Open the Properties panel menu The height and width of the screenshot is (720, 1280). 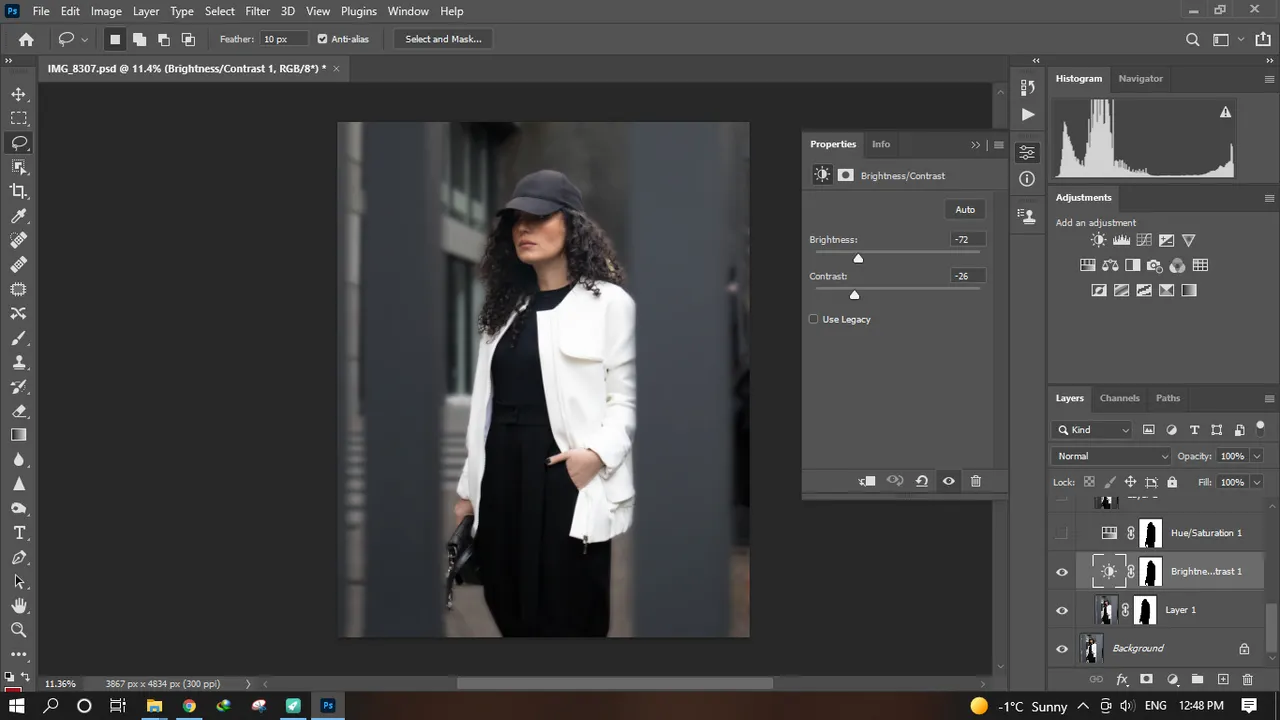coord(998,145)
